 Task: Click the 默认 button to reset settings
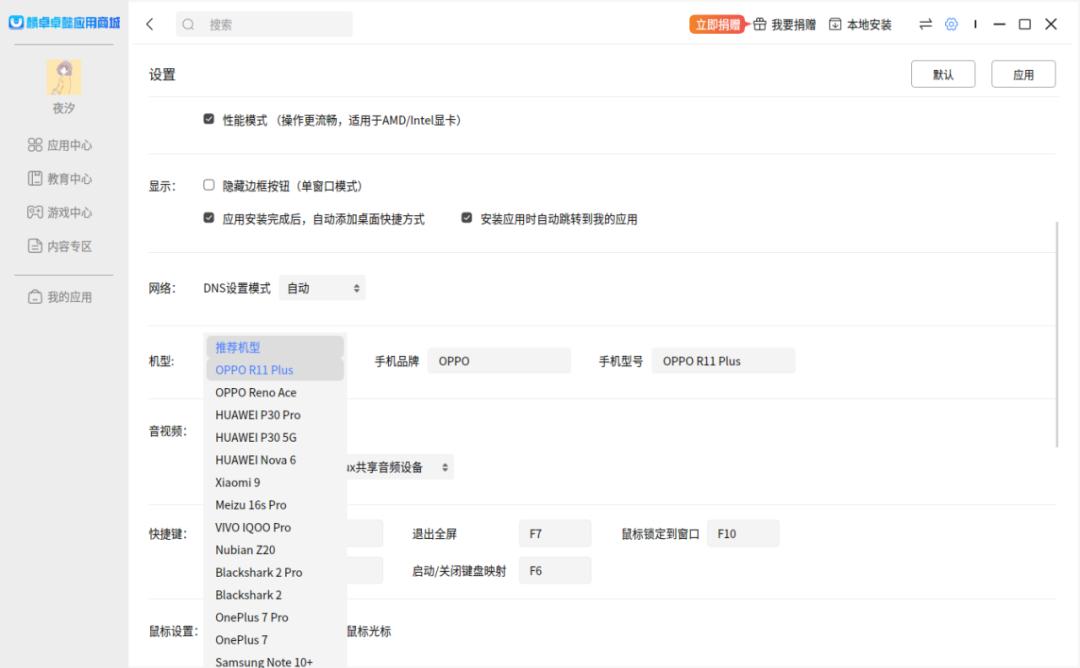tap(943, 73)
